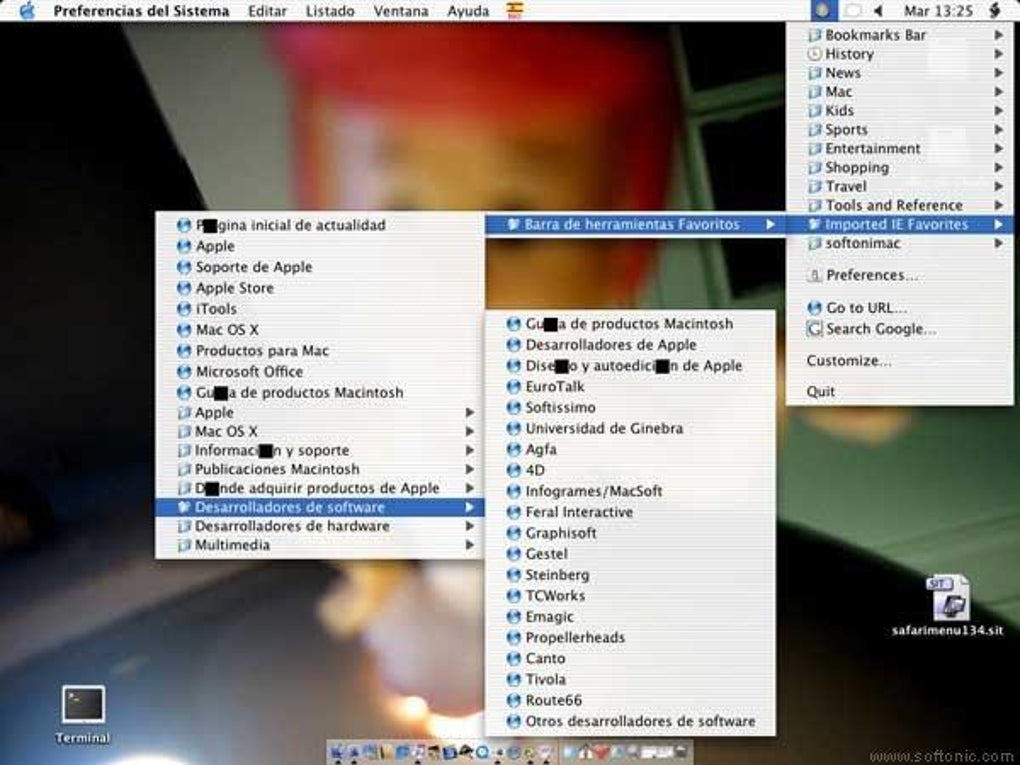
Task: Open the Ayuda menu
Action: pos(468,11)
